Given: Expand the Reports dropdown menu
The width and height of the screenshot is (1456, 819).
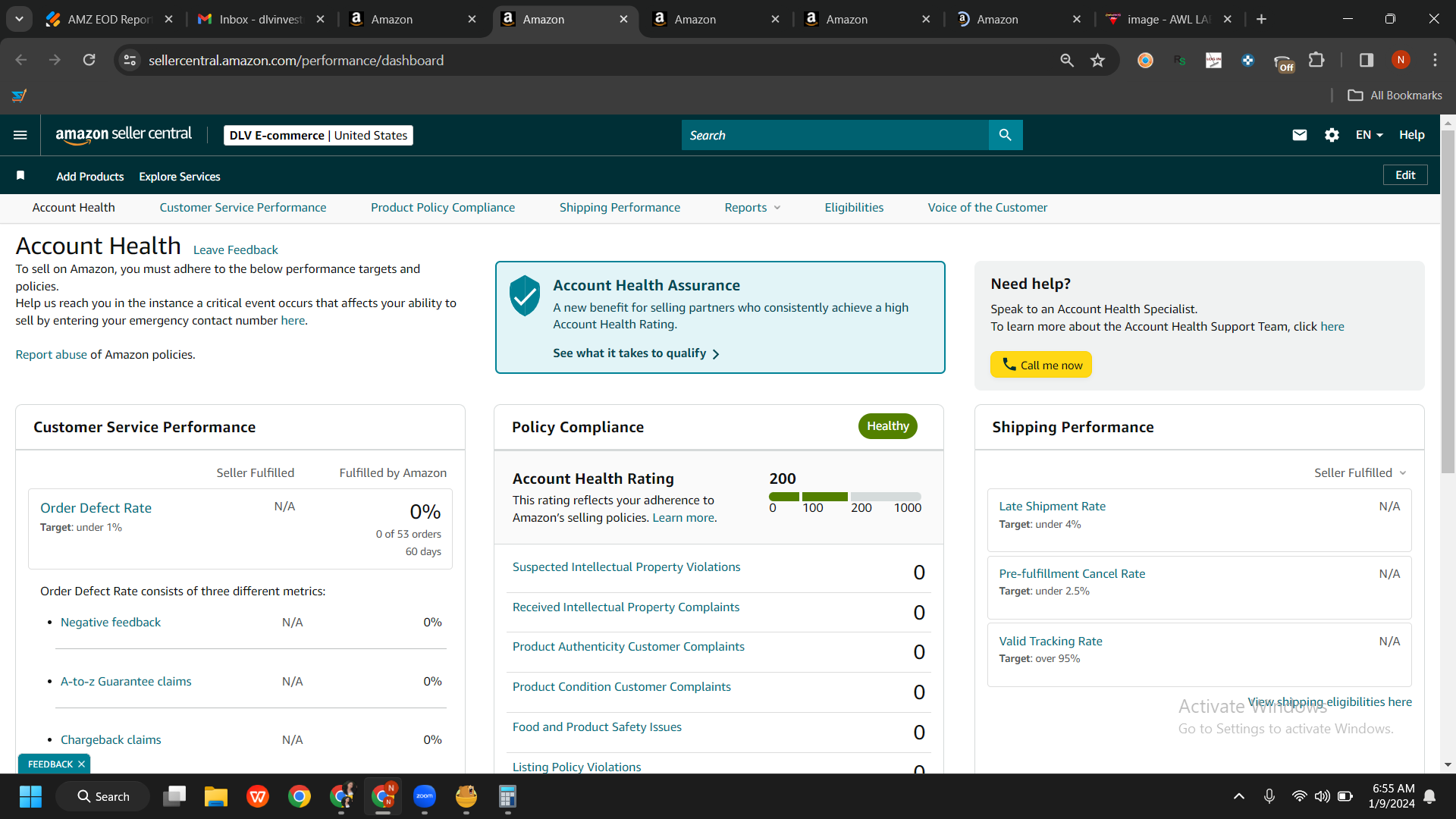Looking at the screenshot, I should (x=752, y=208).
